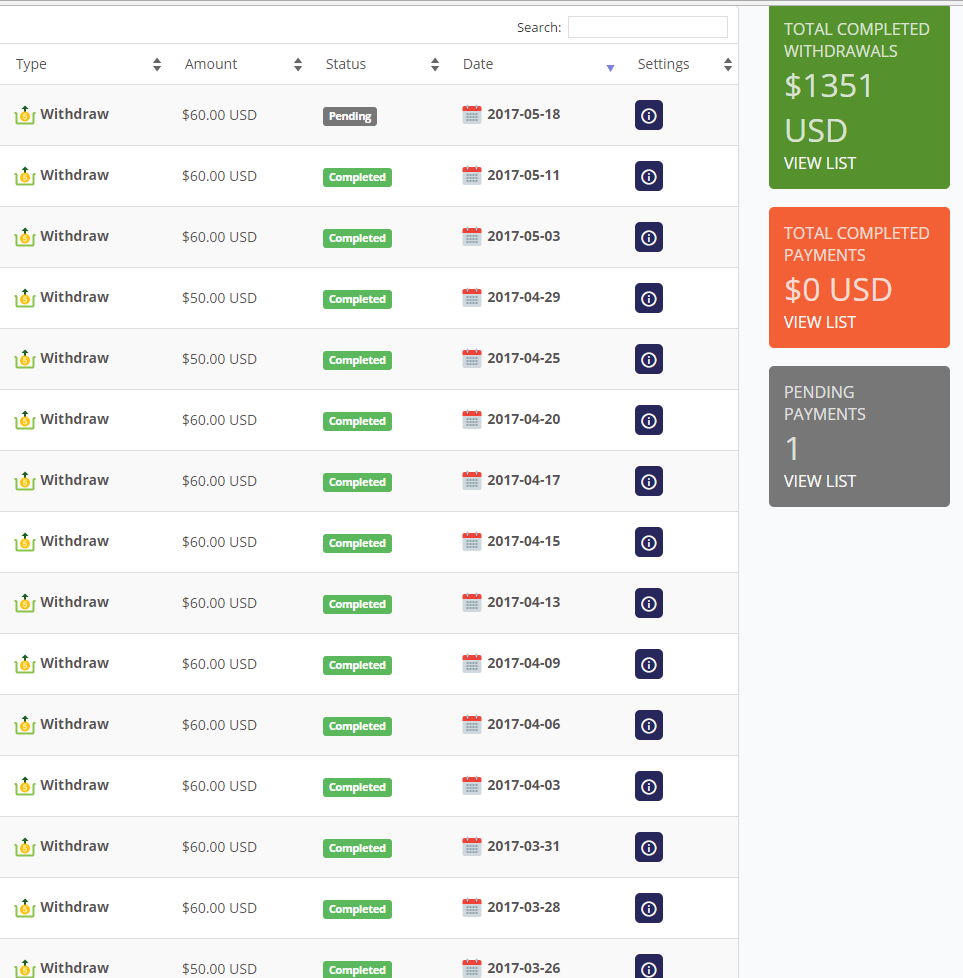This screenshot has height=978, width=963.
Task: Open info for the 2017-03-31 withdrawal
Action: (649, 848)
